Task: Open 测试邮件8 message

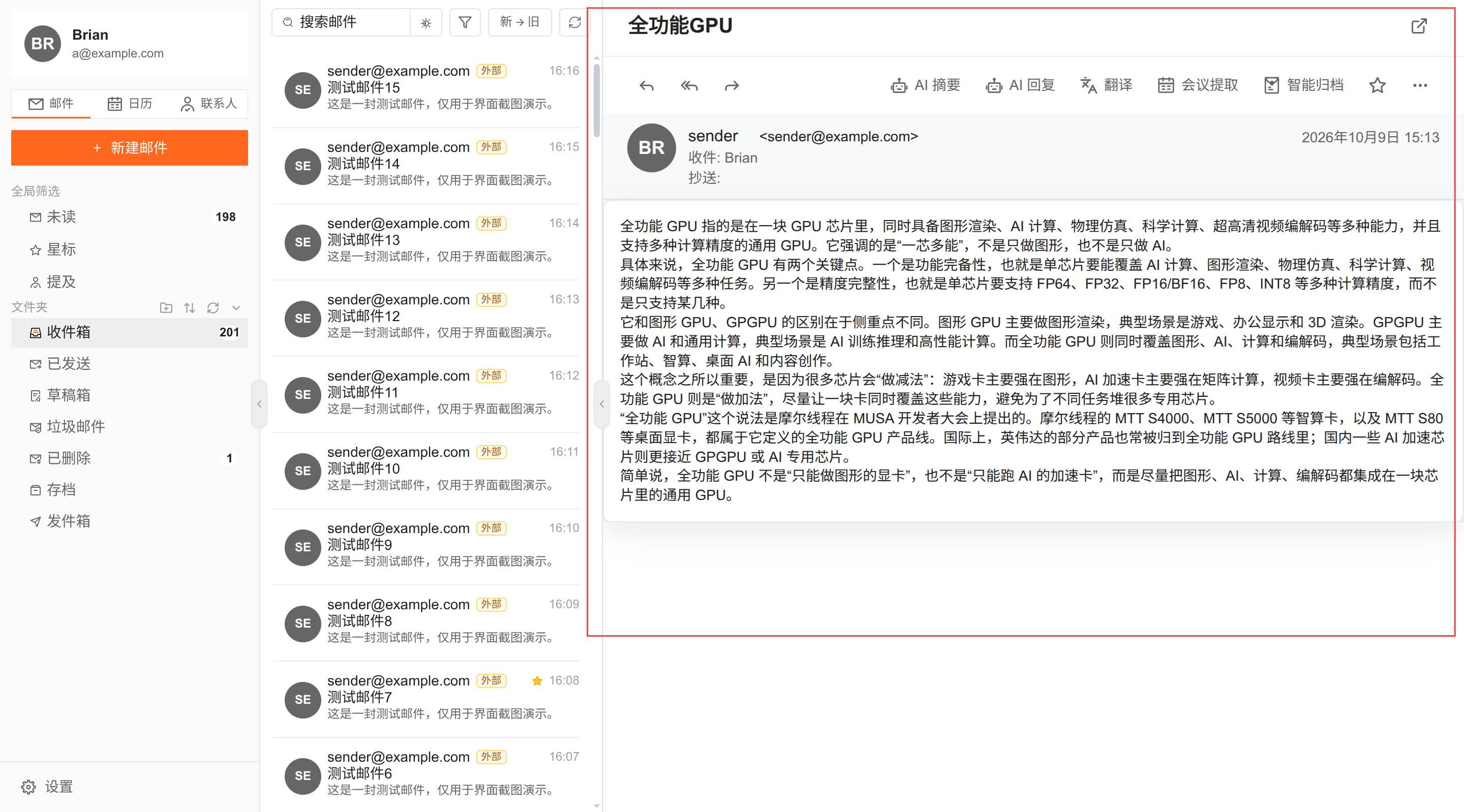Action: click(x=426, y=623)
